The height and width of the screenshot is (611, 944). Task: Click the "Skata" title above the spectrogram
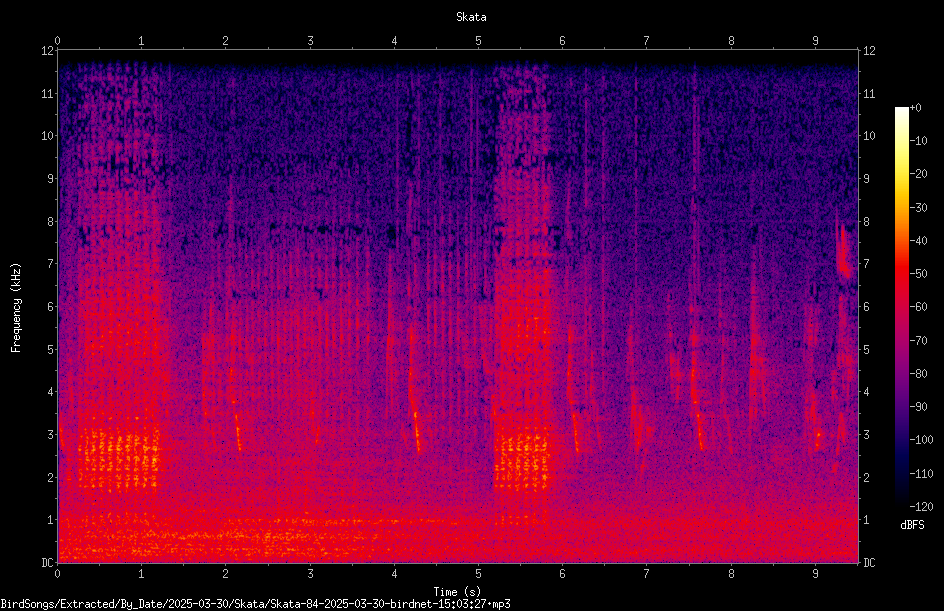[x=471, y=17]
